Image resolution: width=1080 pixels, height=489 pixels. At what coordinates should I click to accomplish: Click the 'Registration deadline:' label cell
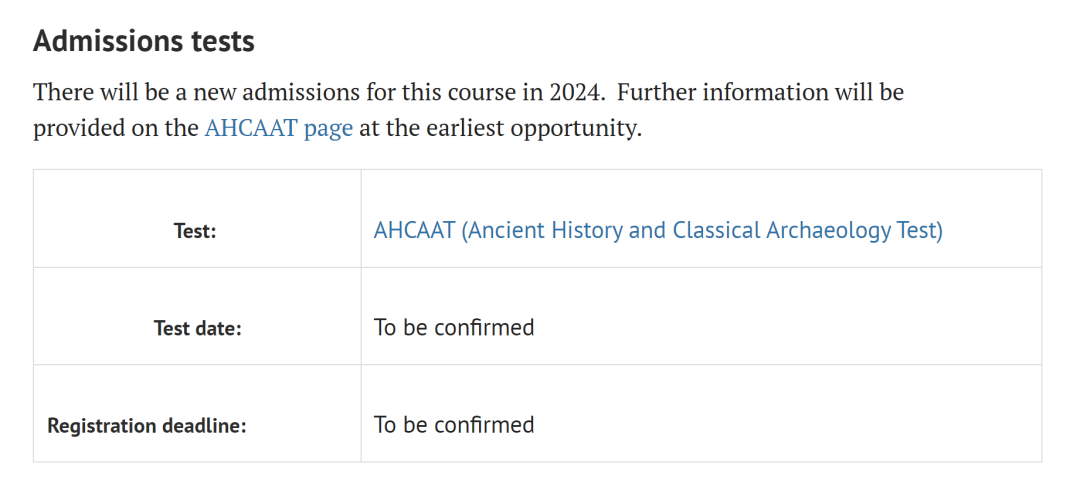(197, 413)
